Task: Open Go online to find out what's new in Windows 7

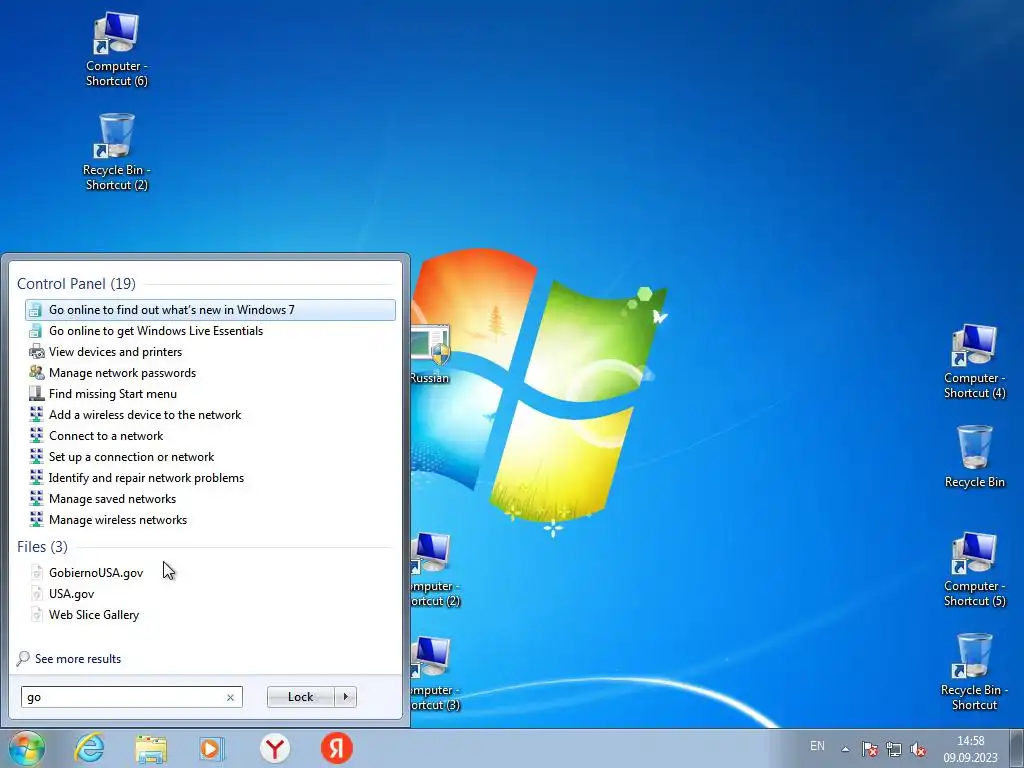Action: [210, 310]
